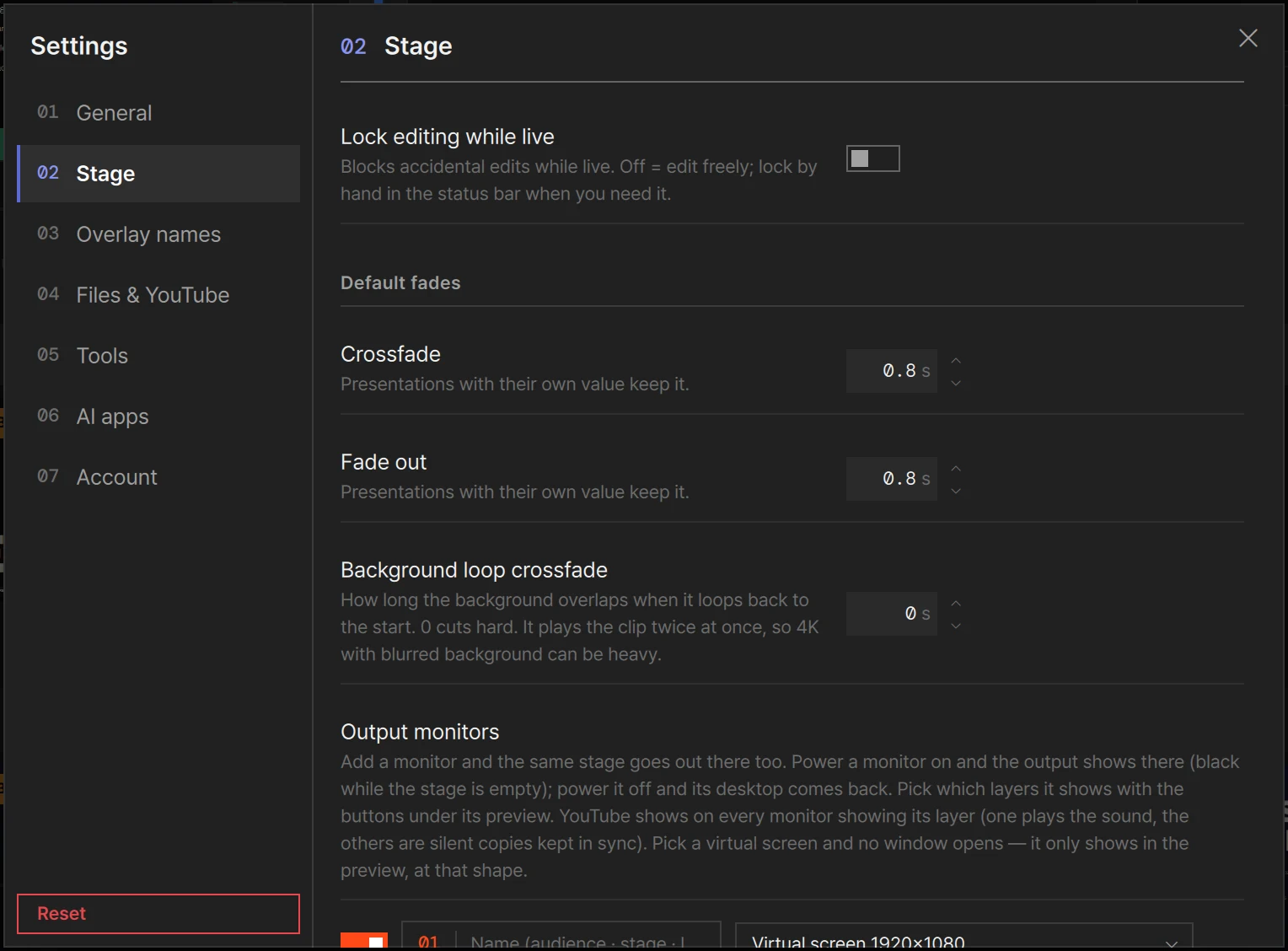Click the "Default fades" heading
Viewport: 1288px width, 951px height.
click(400, 283)
